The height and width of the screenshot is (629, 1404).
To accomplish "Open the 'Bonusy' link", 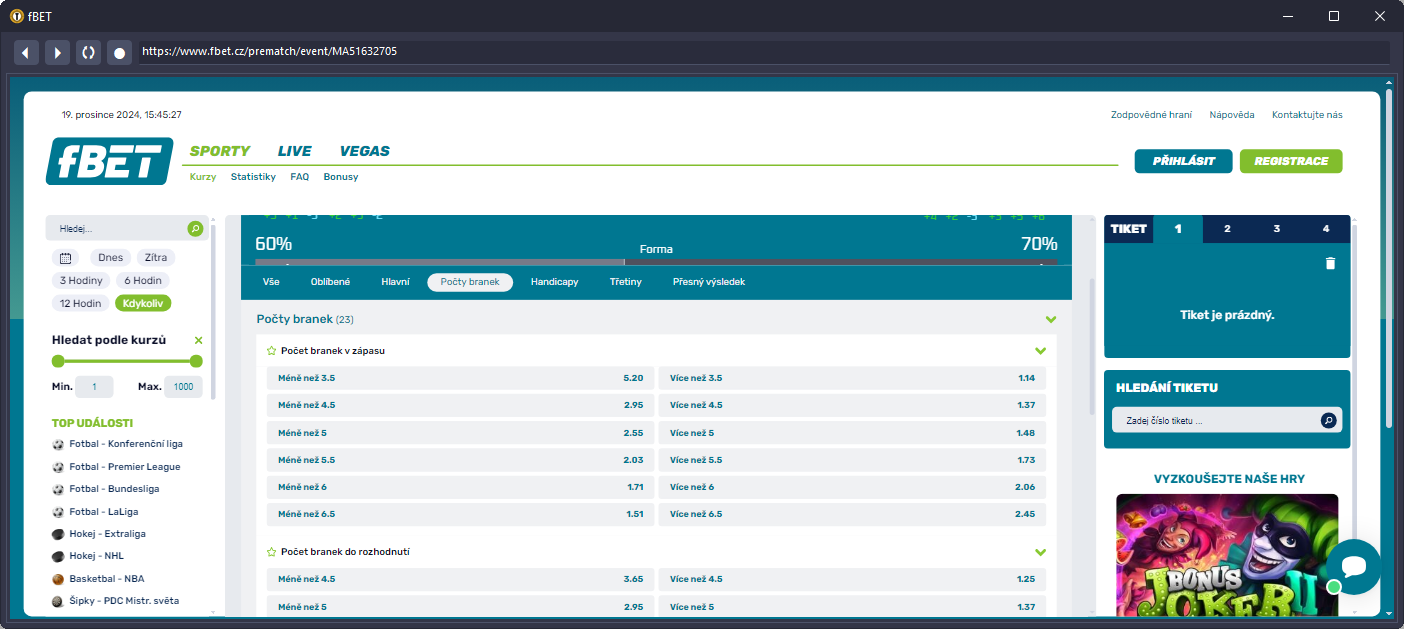I will pyautogui.click(x=341, y=177).
